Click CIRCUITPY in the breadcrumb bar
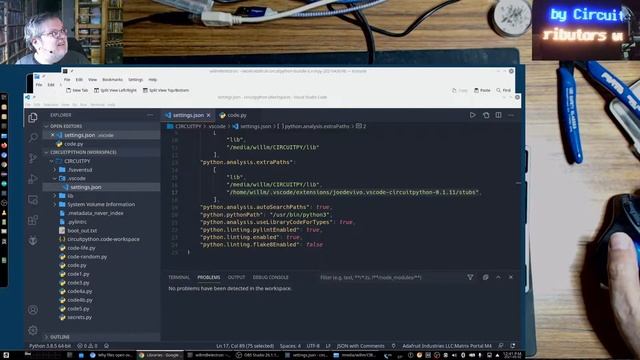This screenshot has height=360, width=640. click(188, 126)
